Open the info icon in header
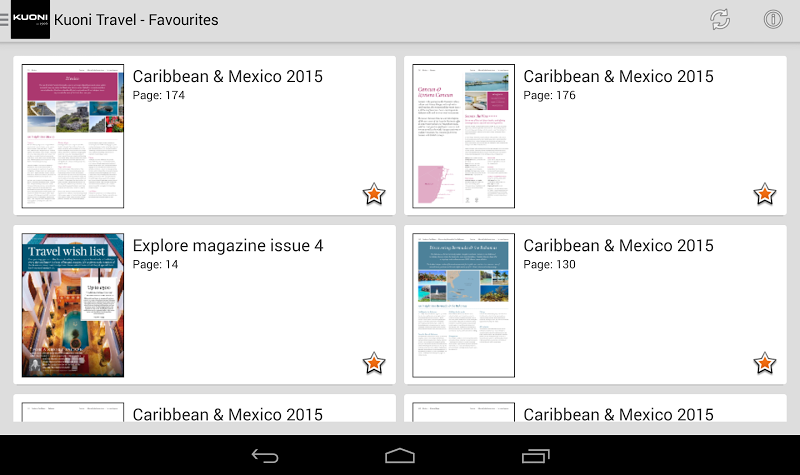This screenshot has height=475, width=800. click(x=773, y=20)
